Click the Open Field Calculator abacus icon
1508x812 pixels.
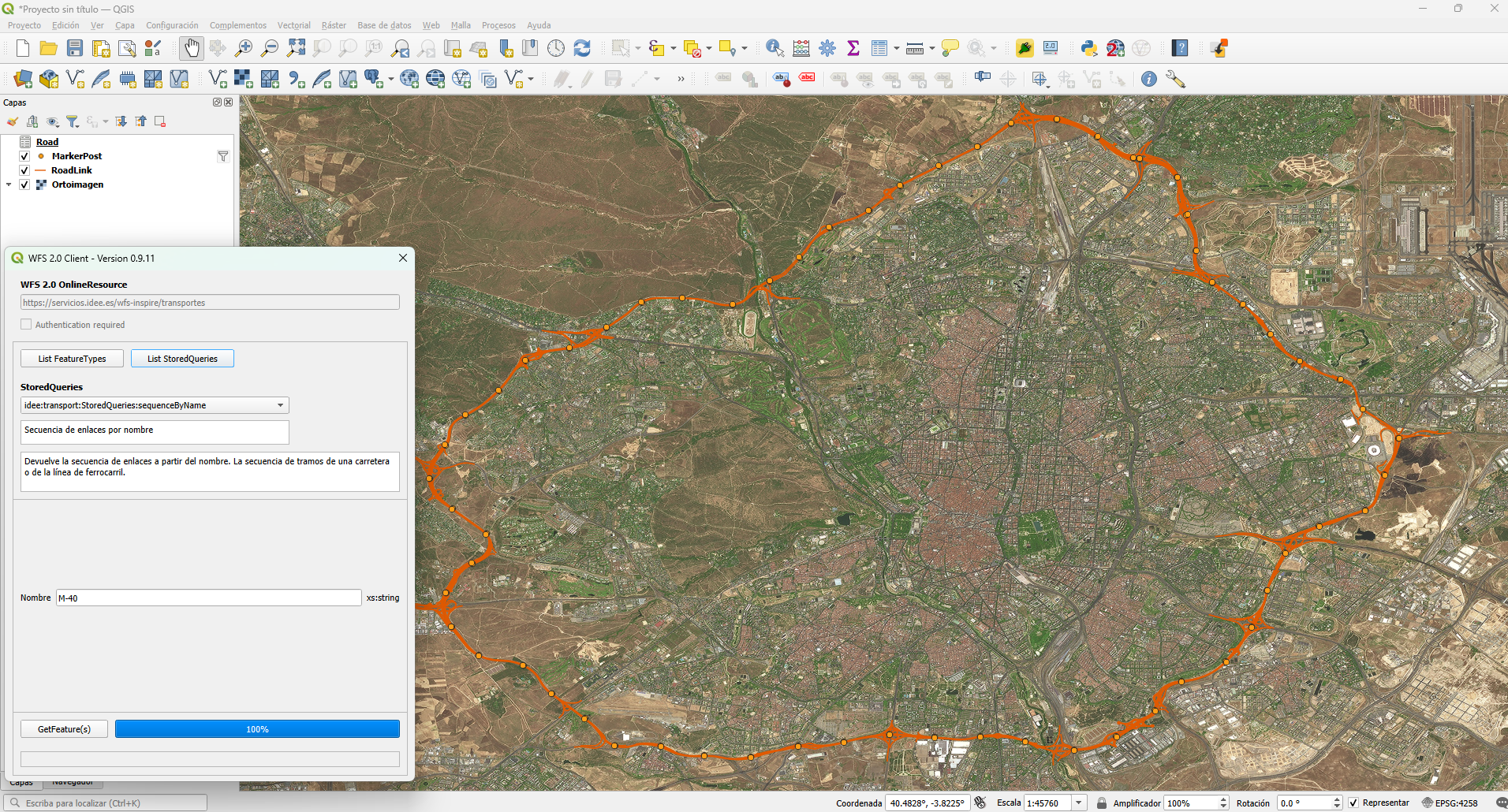pyautogui.click(x=801, y=49)
